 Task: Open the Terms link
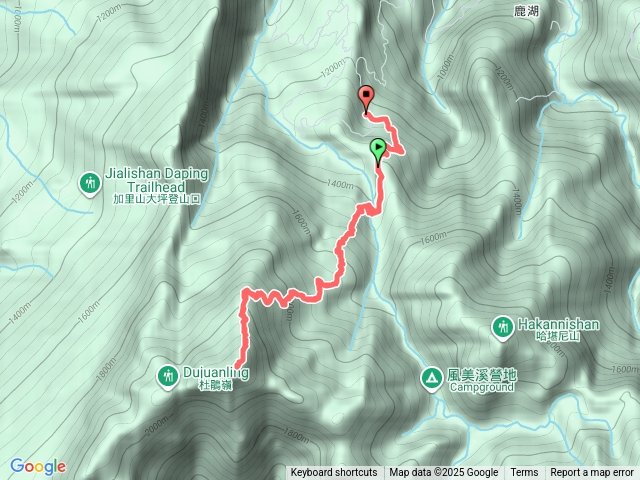[524, 473]
